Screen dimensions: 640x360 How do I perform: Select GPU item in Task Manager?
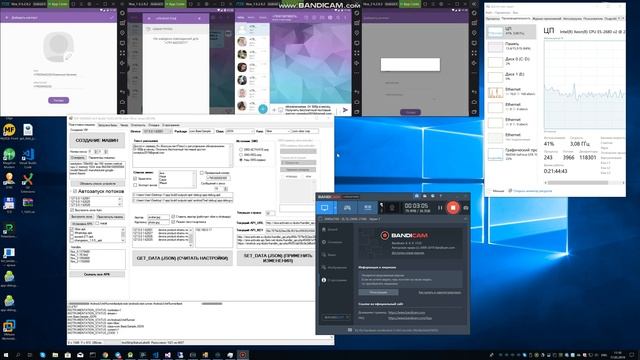511,153
